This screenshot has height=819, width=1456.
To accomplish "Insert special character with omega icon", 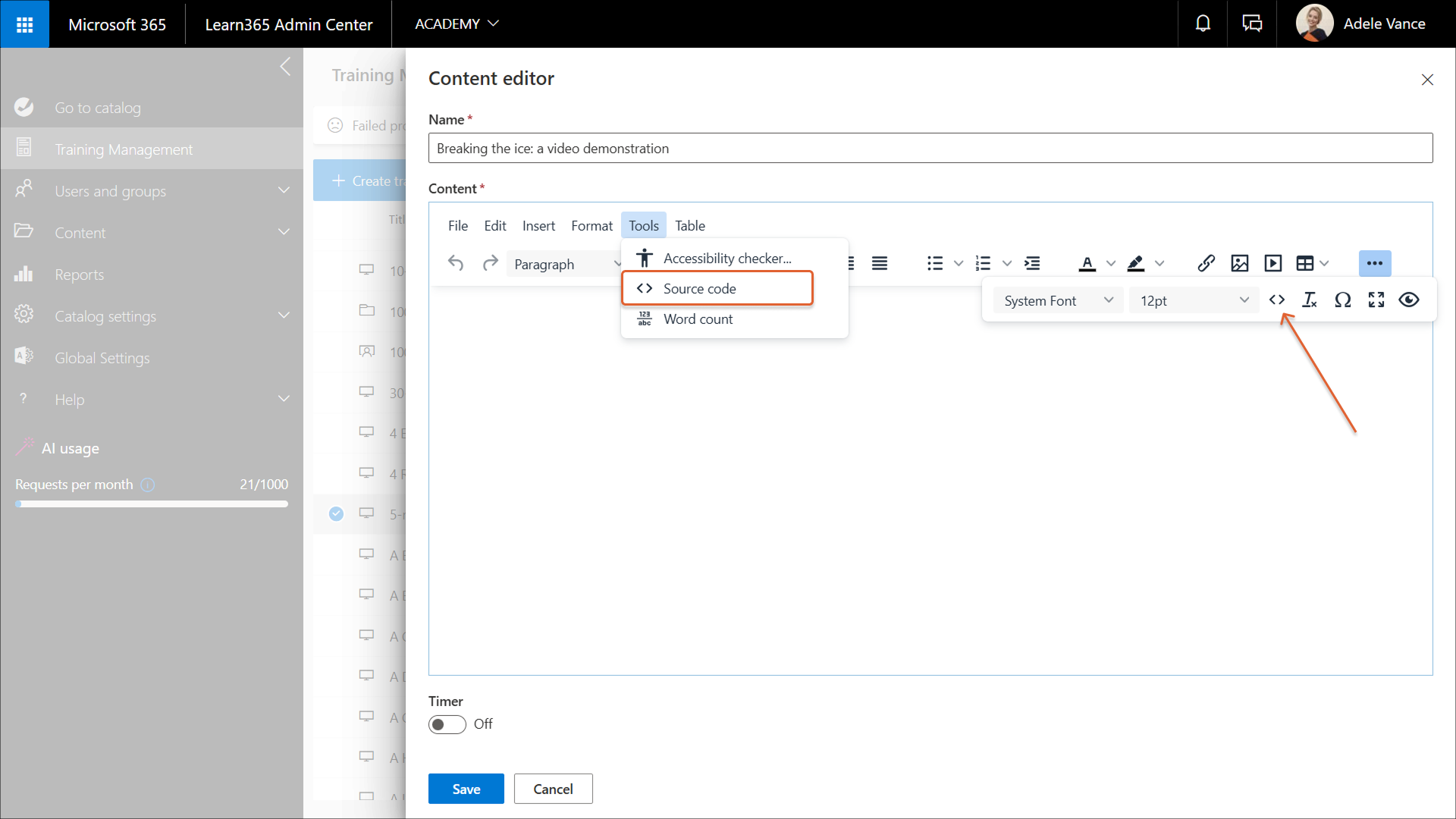I will tap(1343, 300).
